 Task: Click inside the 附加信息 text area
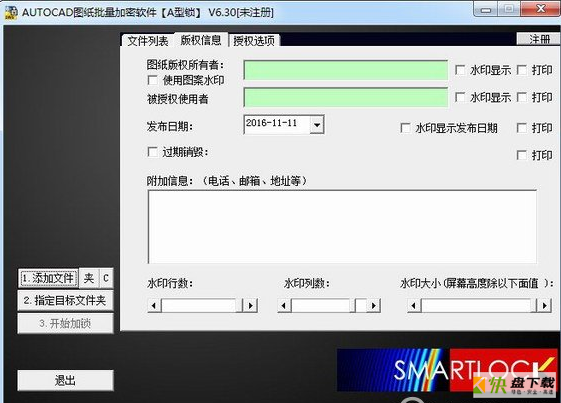click(x=342, y=227)
